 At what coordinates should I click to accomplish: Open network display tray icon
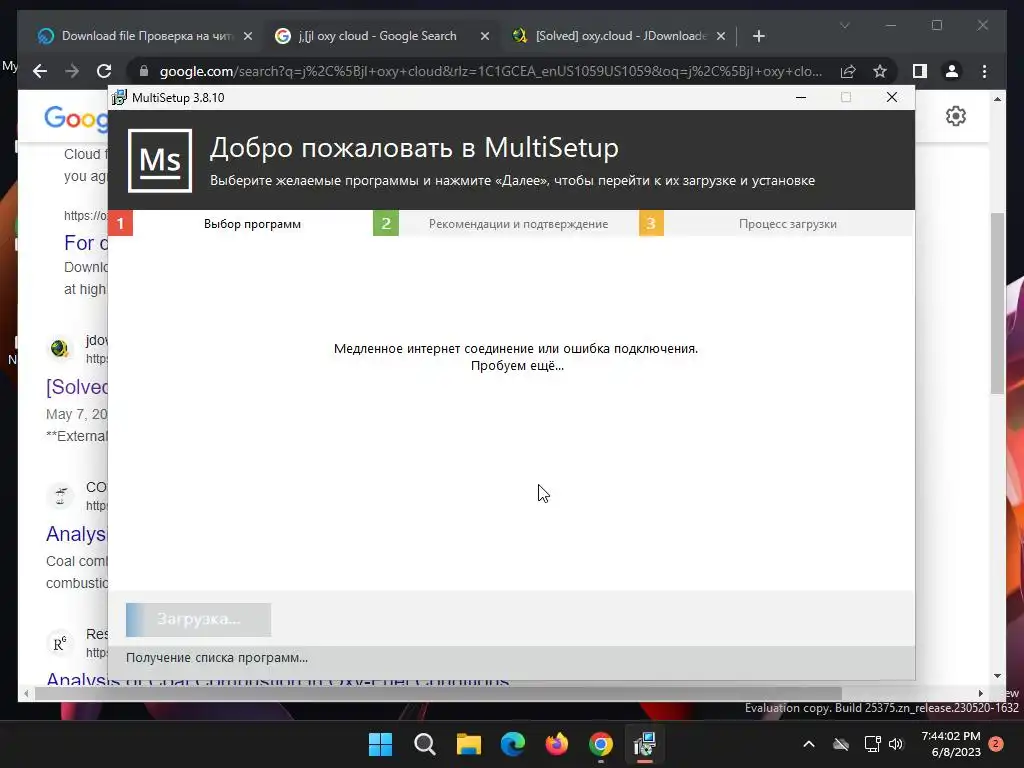pos(872,744)
